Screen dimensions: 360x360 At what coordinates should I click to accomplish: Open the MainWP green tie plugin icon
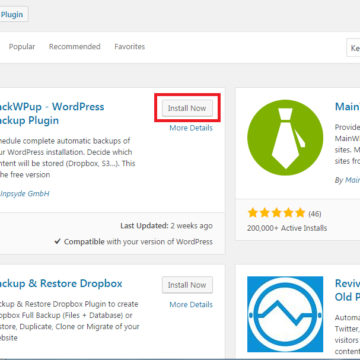[x=285, y=137]
